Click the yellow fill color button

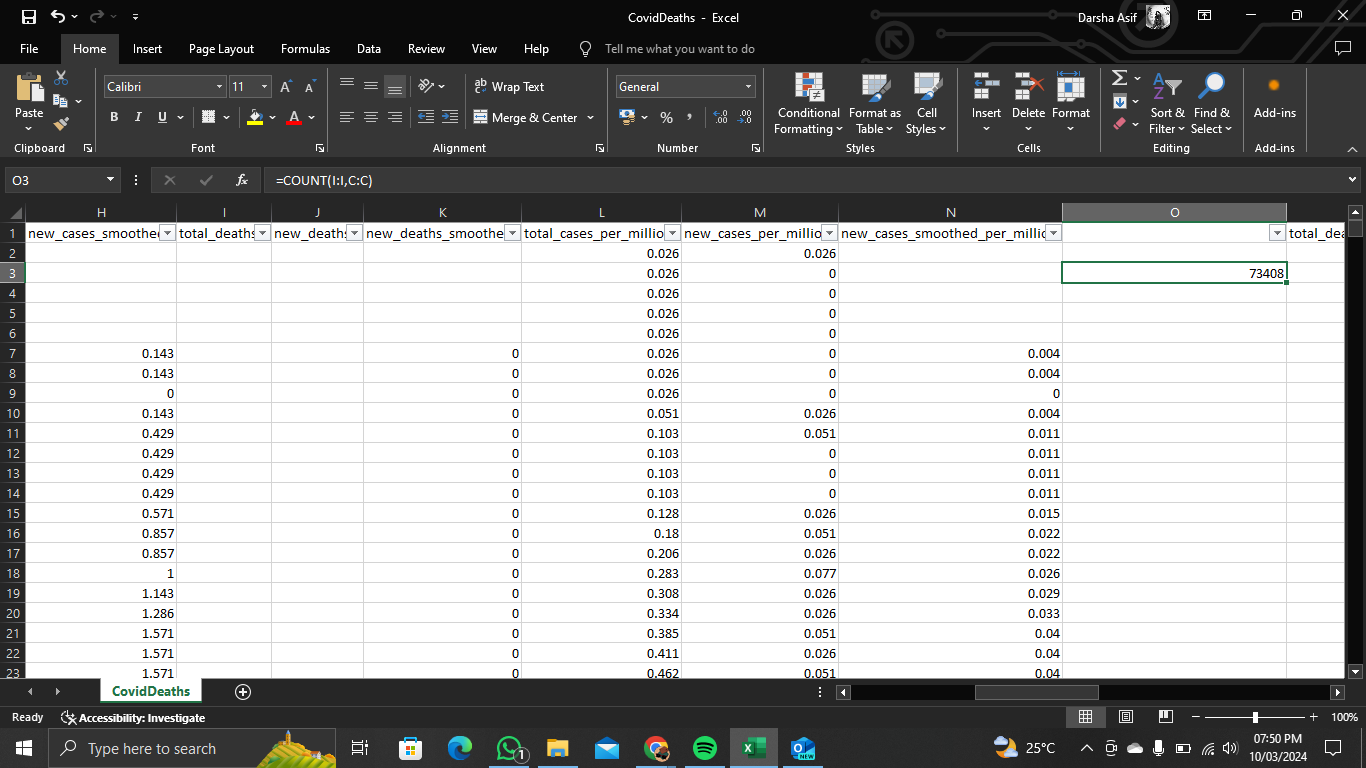255,117
